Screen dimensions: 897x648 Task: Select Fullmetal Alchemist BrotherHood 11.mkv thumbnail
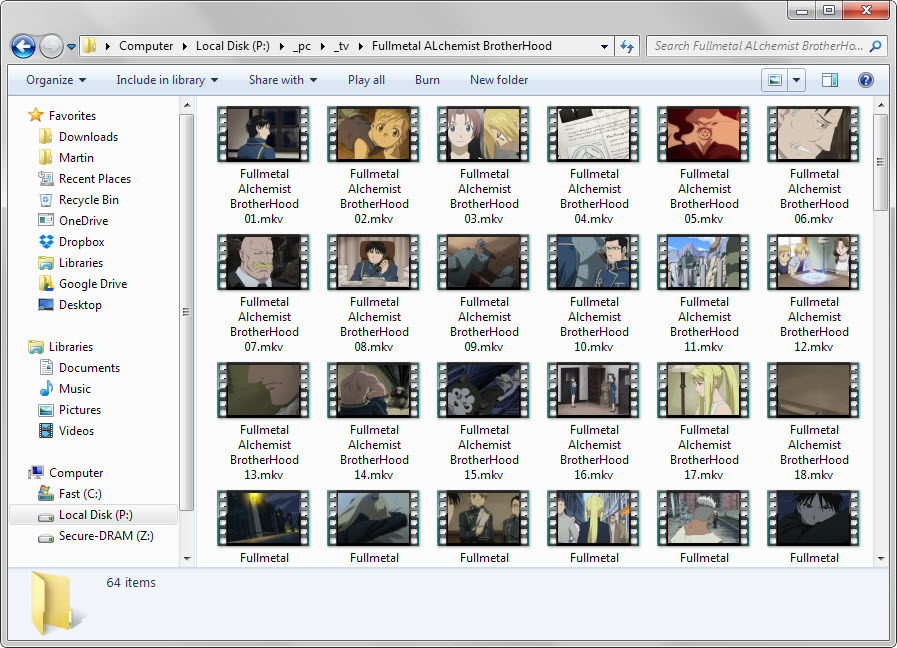click(703, 262)
